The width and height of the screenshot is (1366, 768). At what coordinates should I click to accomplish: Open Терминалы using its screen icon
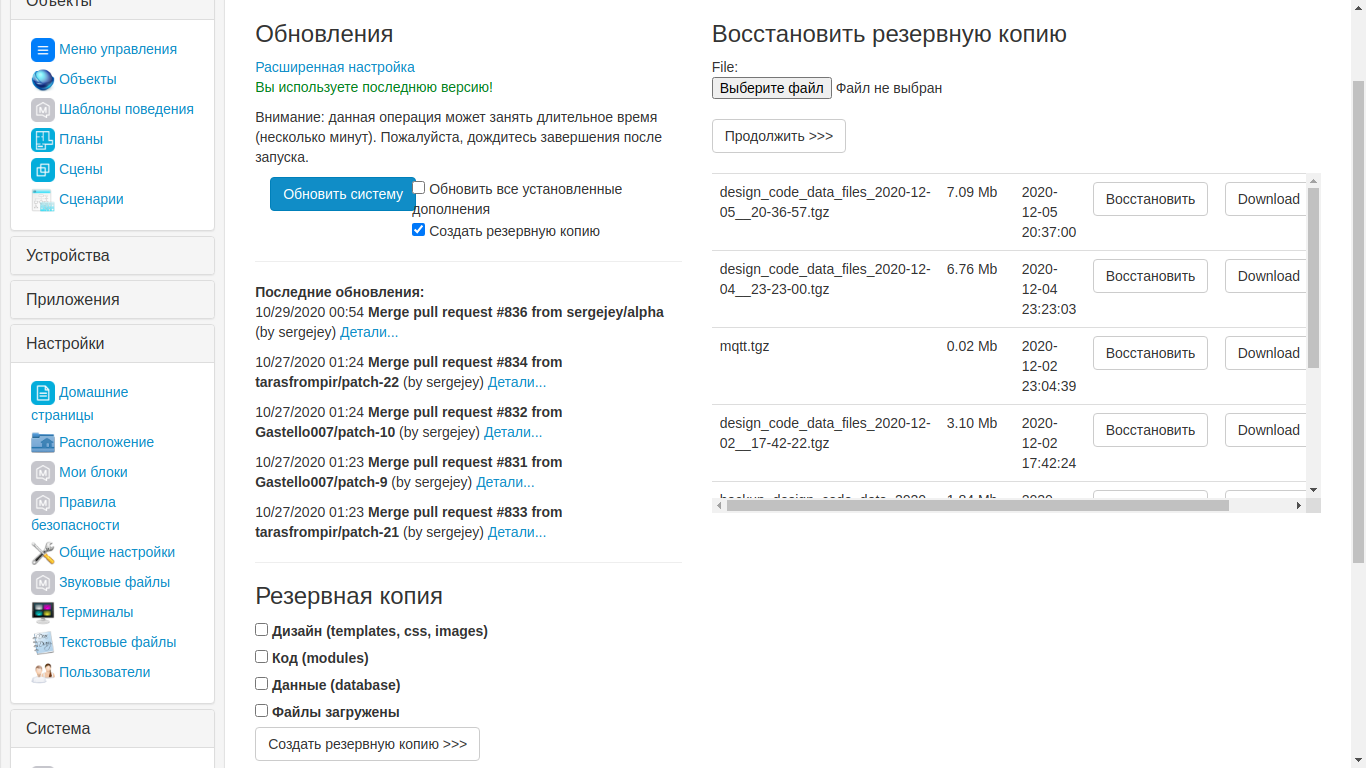coord(42,611)
